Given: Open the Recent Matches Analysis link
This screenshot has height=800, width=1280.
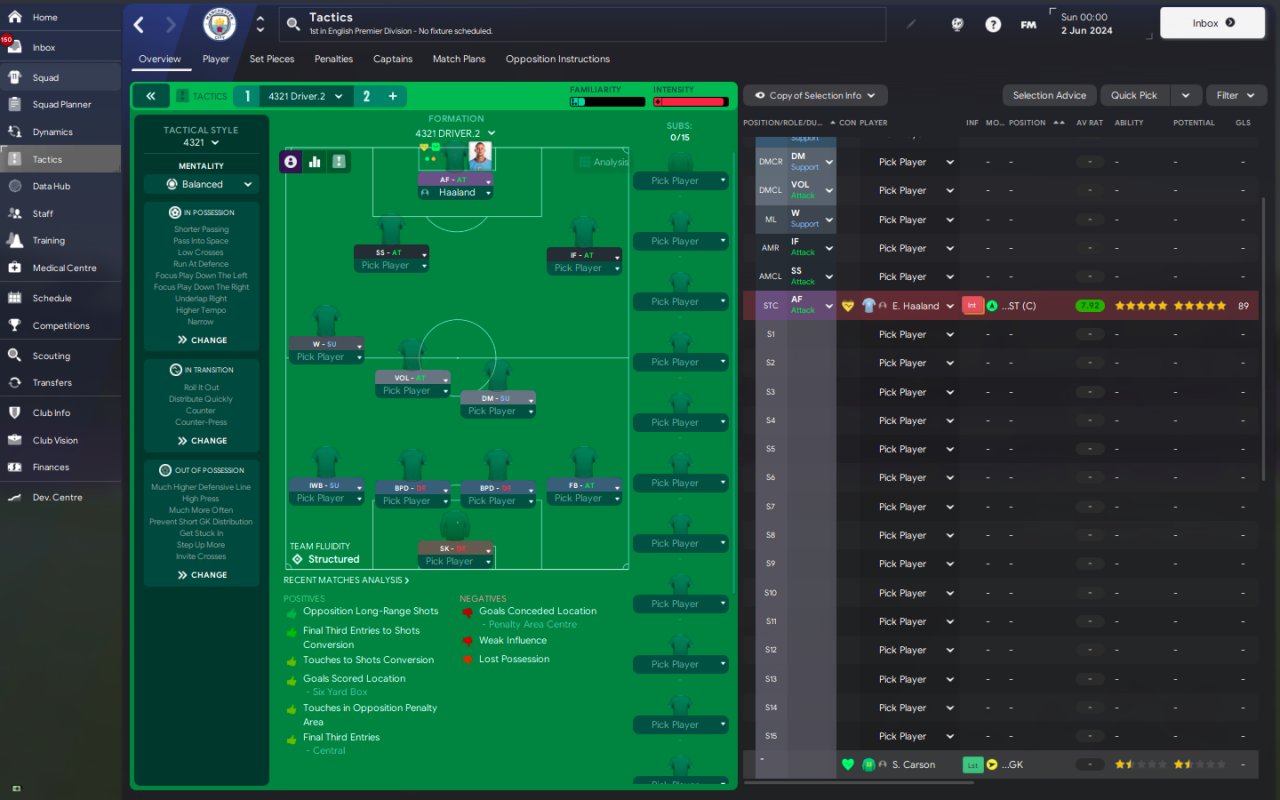Looking at the screenshot, I should click(x=346, y=580).
